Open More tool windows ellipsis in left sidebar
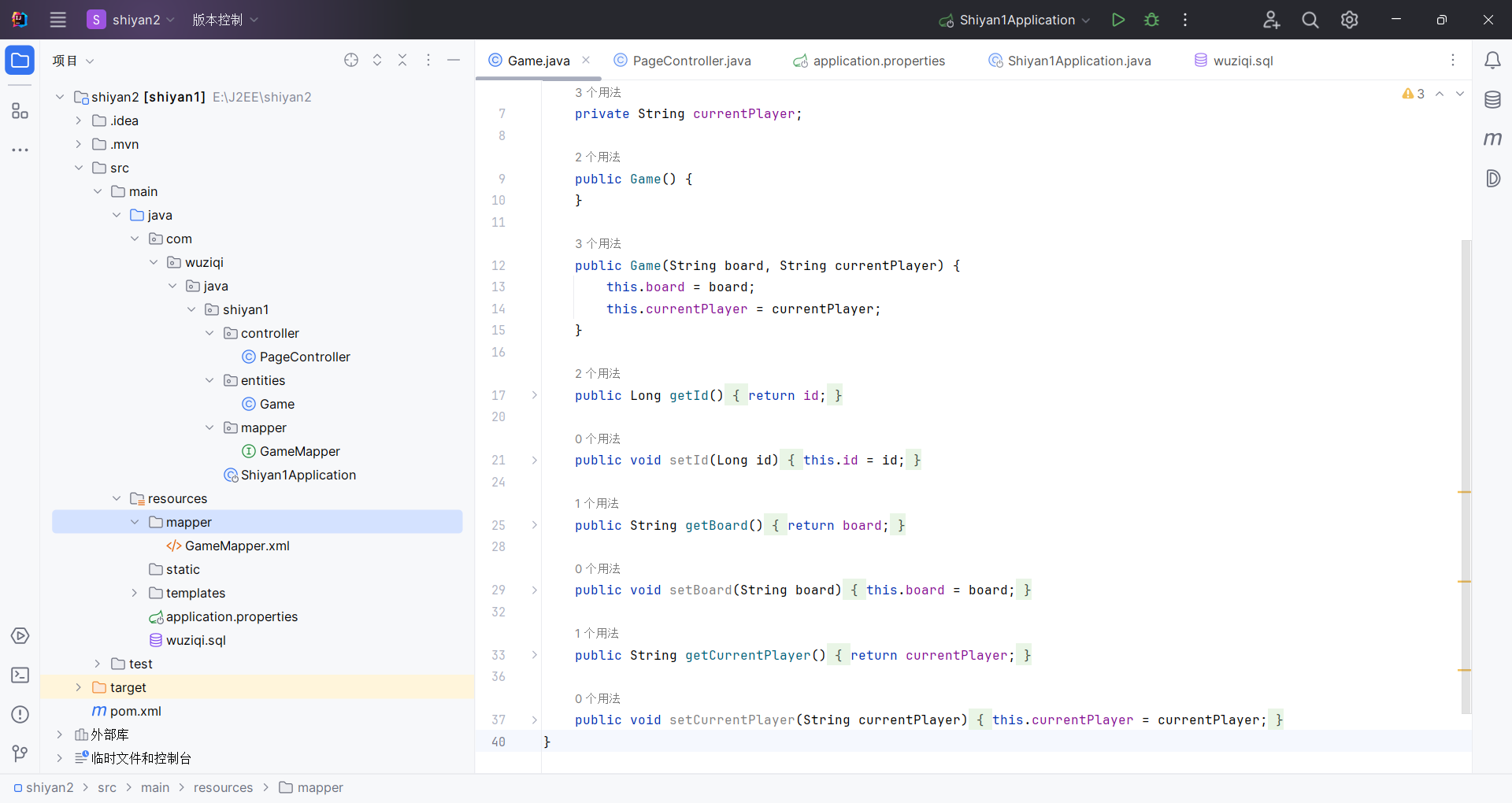This screenshot has height=803, width=1512. pyautogui.click(x=20, y=150)
